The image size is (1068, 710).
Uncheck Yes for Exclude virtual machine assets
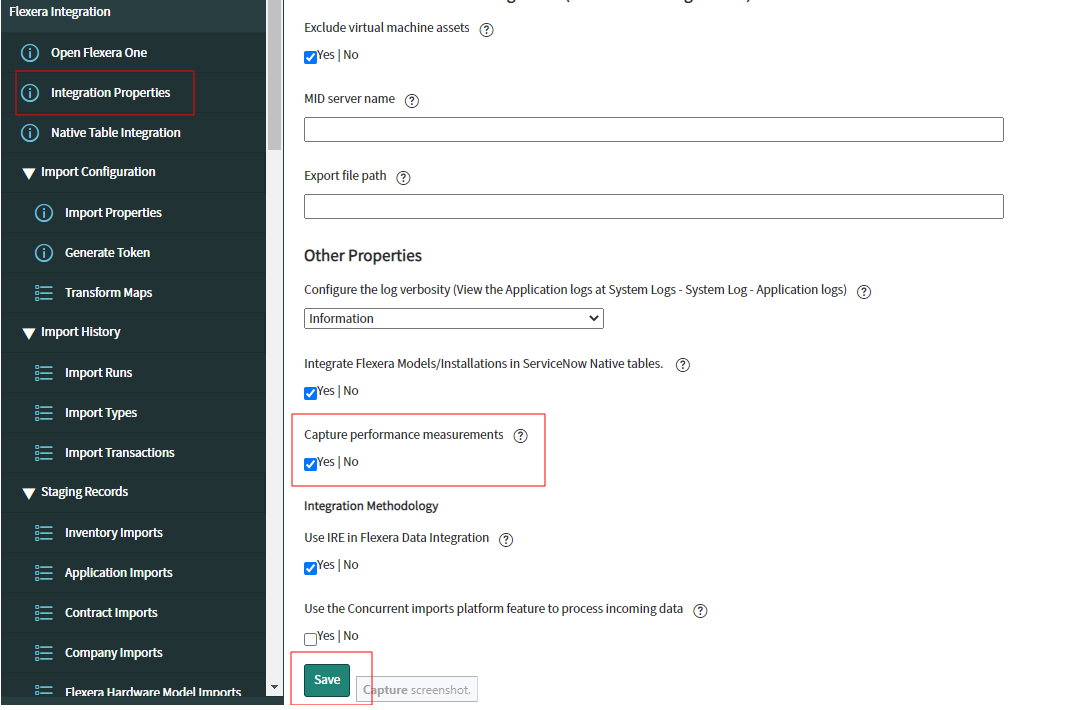310,57
